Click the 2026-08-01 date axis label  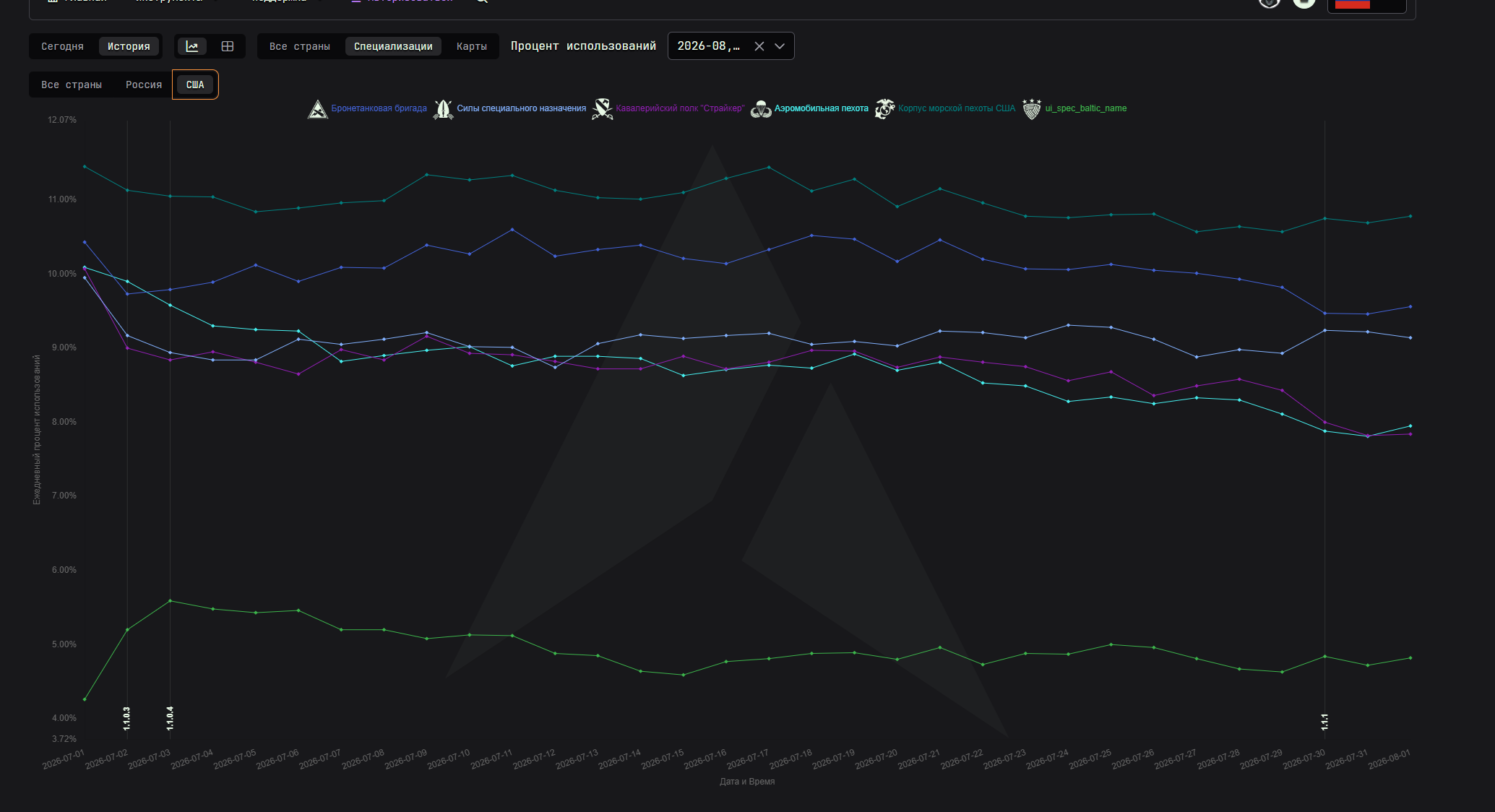pyautogui.click(x=1390, y=759)
